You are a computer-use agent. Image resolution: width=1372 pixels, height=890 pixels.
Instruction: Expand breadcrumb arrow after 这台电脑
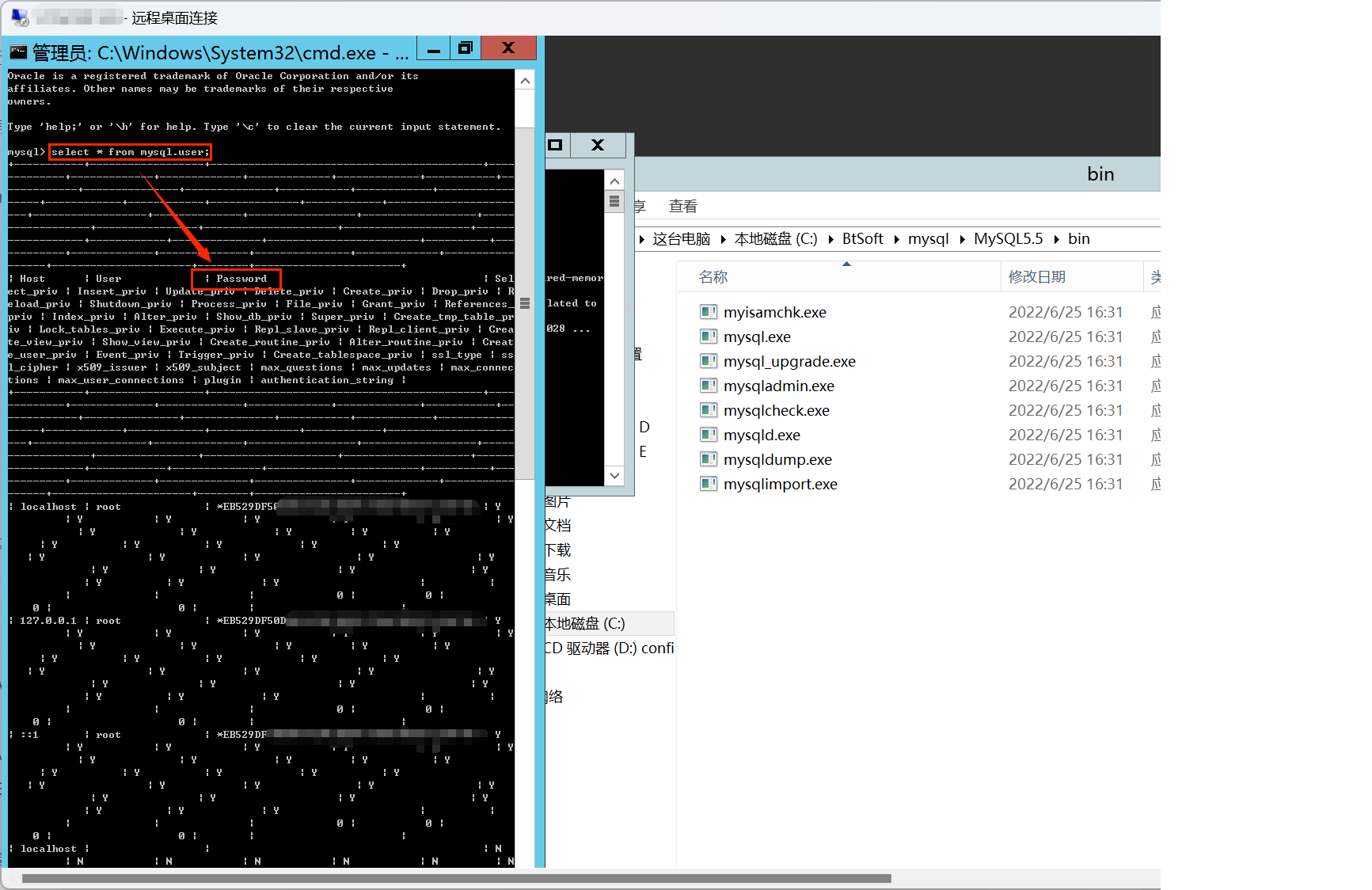tap(723, 239)
